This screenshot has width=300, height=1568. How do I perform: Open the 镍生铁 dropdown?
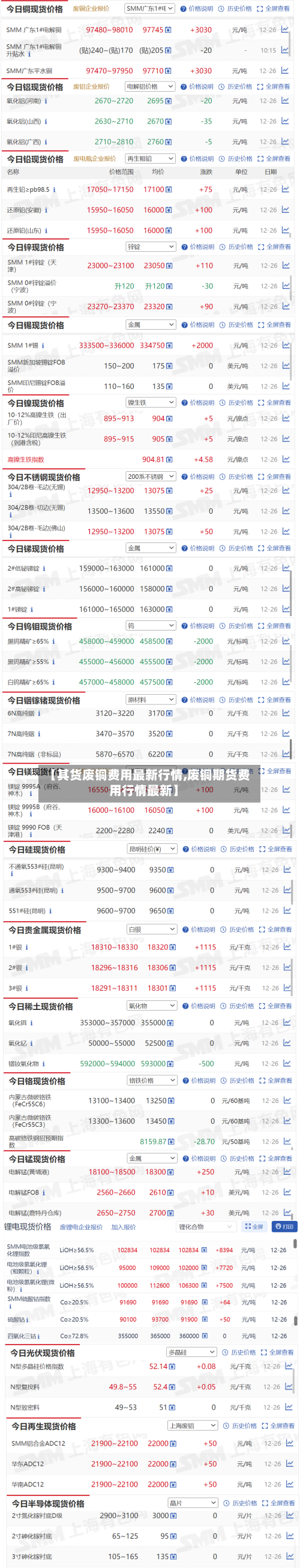[151, 402]
